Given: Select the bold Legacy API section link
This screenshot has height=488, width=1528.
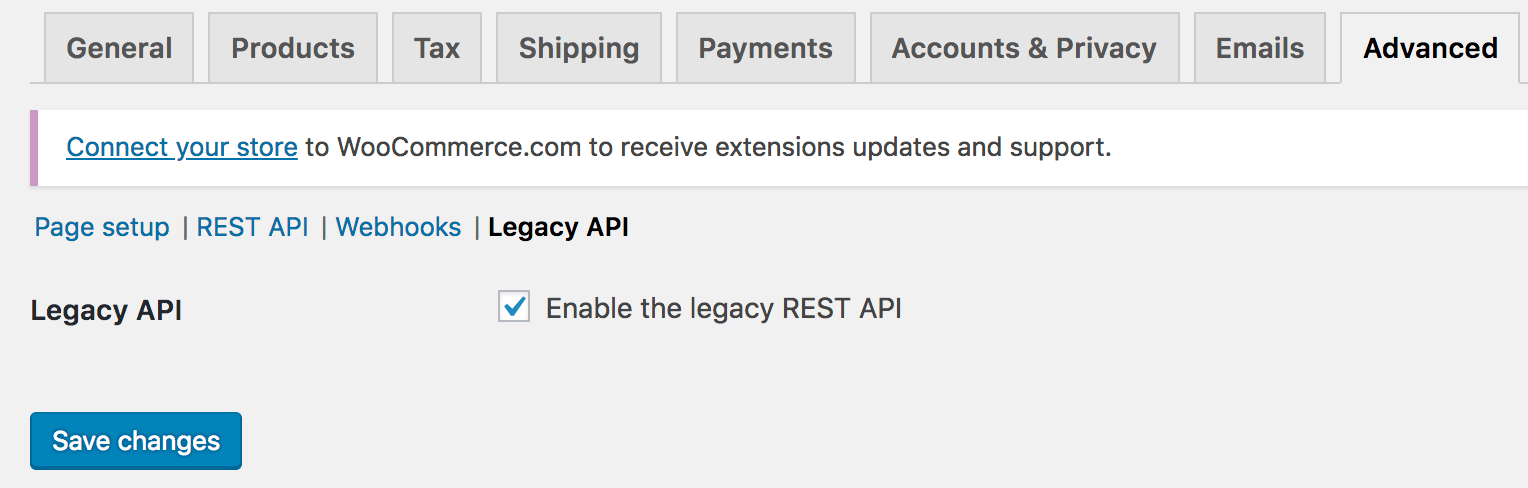Looking at the screenshot, I should 558,228.
